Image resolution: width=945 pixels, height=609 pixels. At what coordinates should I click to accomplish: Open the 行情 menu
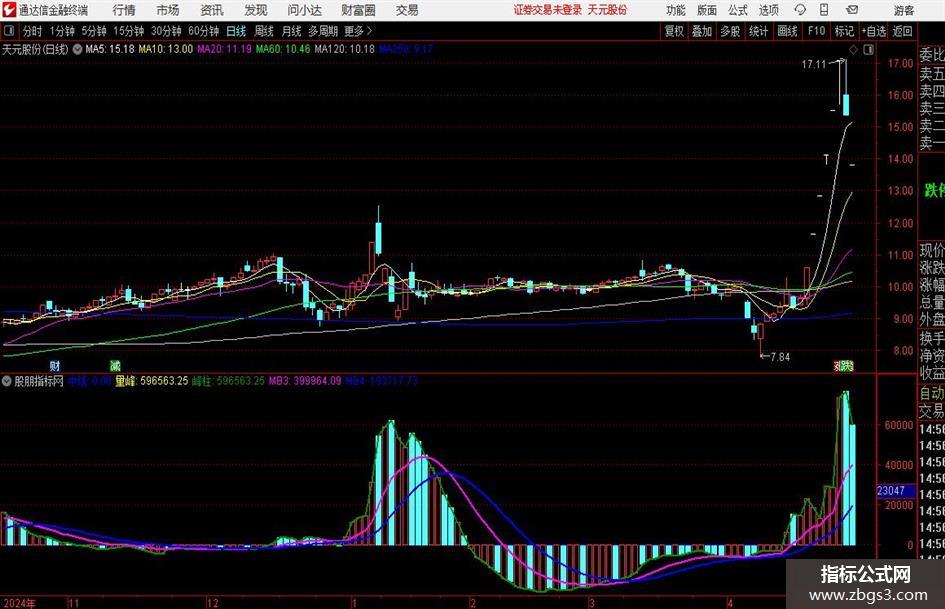(x=124, y=10)
